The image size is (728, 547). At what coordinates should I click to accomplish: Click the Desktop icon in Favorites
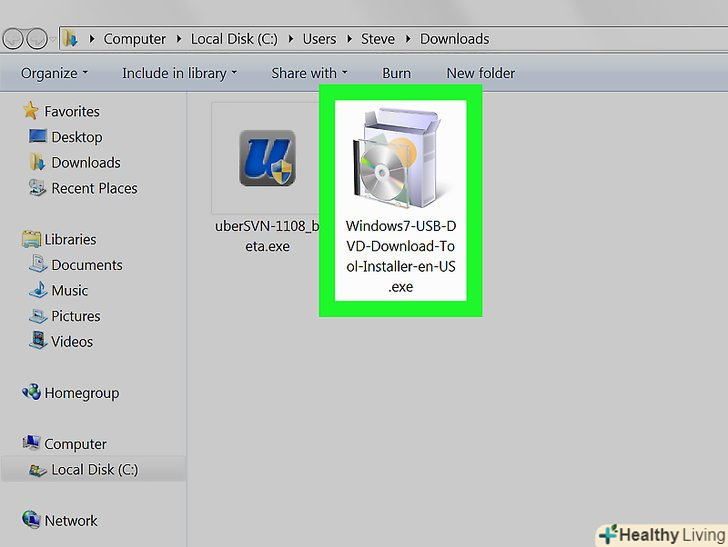click(x=38, y=137)
